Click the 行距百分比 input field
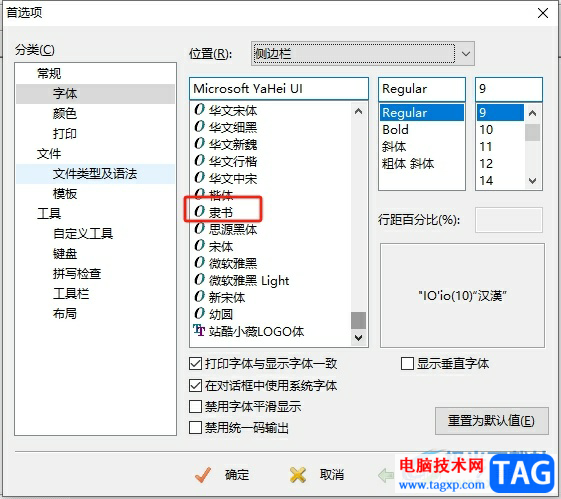This screenshot has height=499, width=561. [508, 220]
